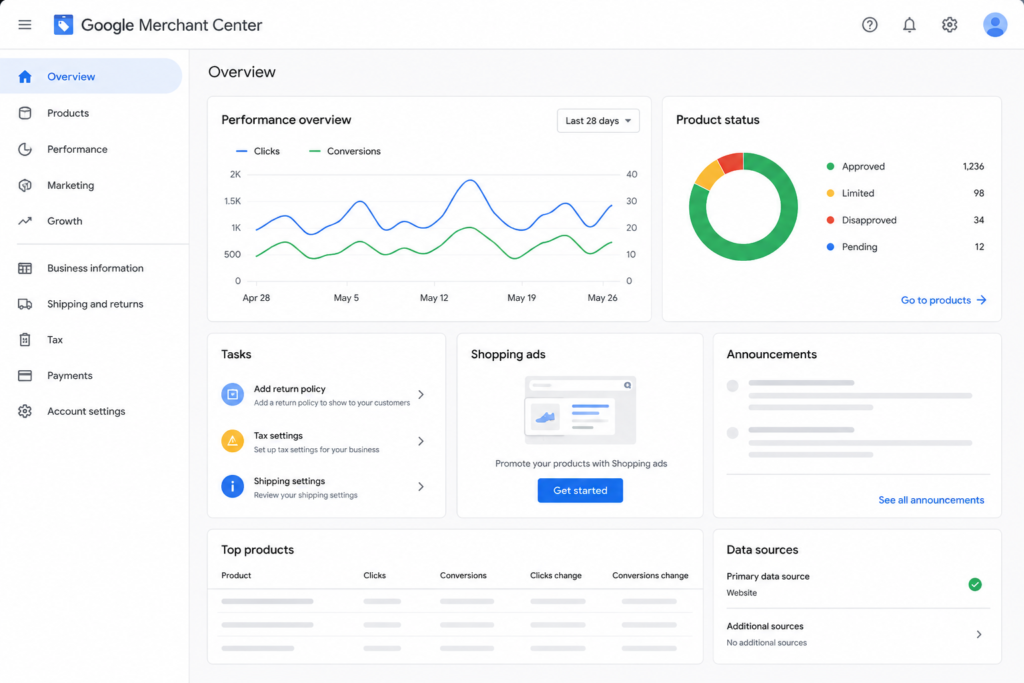Open the Last 28 days date range dropdown
1024x683 pixels.
(598, 121)
